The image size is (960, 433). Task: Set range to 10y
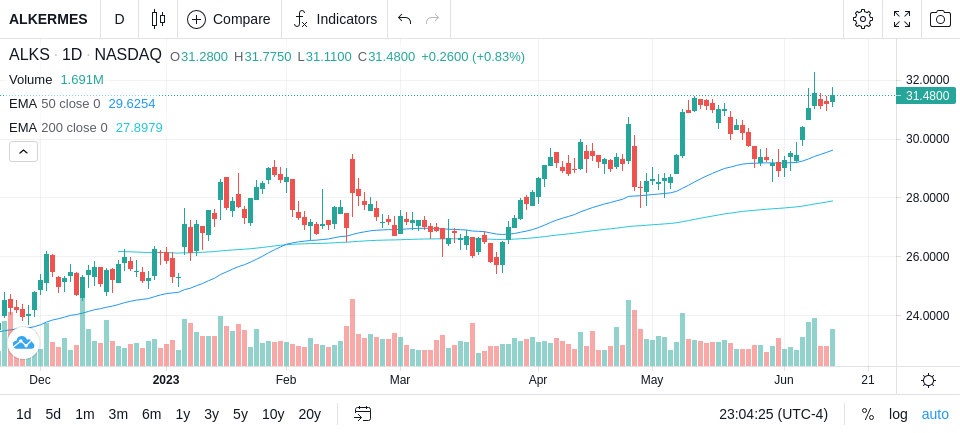click(x=272, y=414)
